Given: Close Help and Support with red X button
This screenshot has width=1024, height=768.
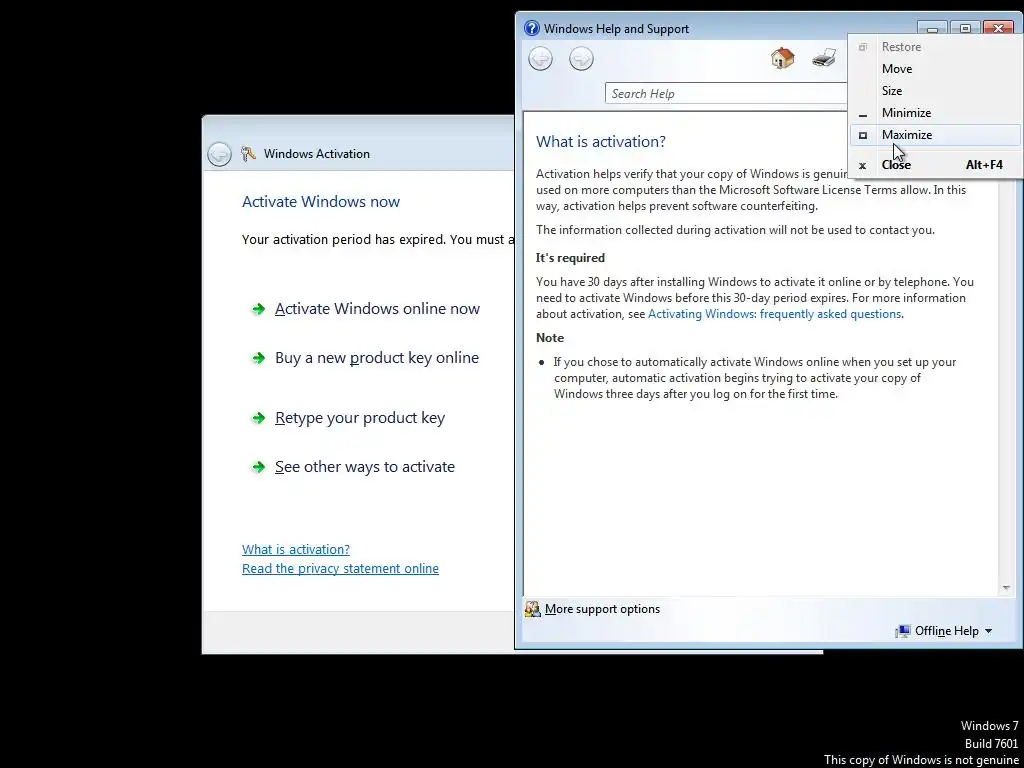Looking at the screenshot, I should [x=998, y=28].
